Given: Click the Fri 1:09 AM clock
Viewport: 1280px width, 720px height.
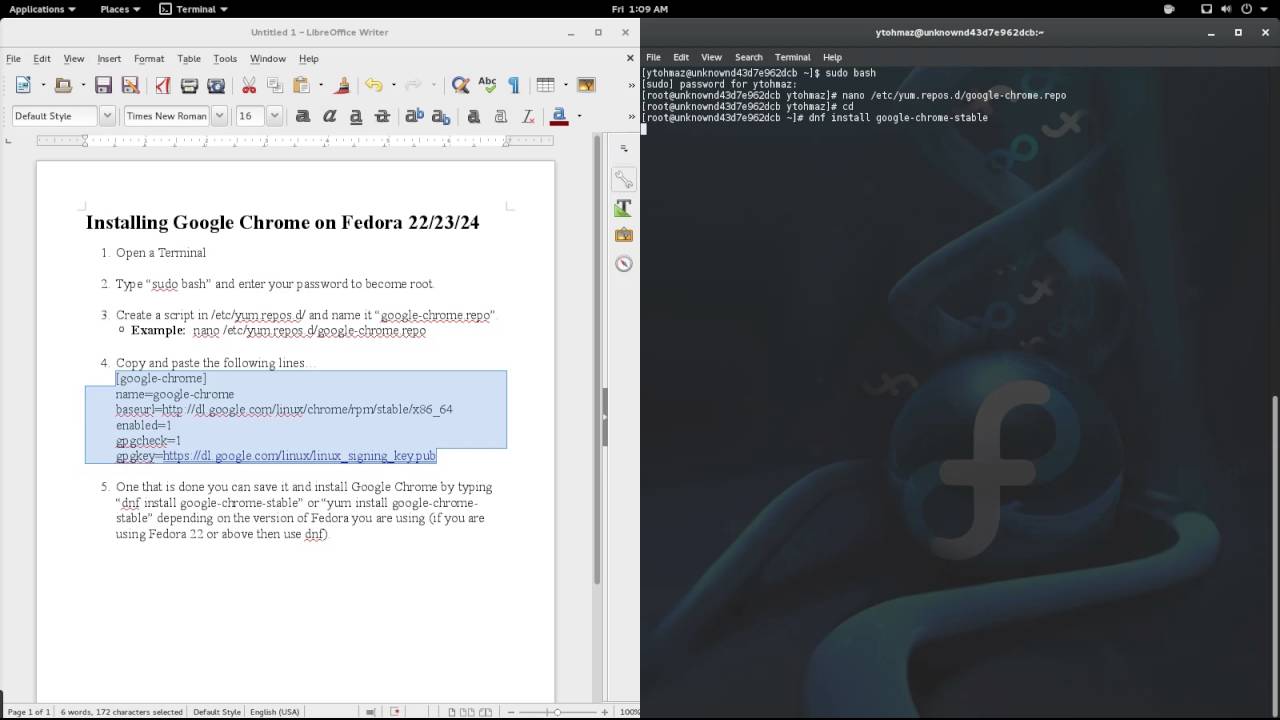Looking at the screenshot, I should click(x=639, y=9).
